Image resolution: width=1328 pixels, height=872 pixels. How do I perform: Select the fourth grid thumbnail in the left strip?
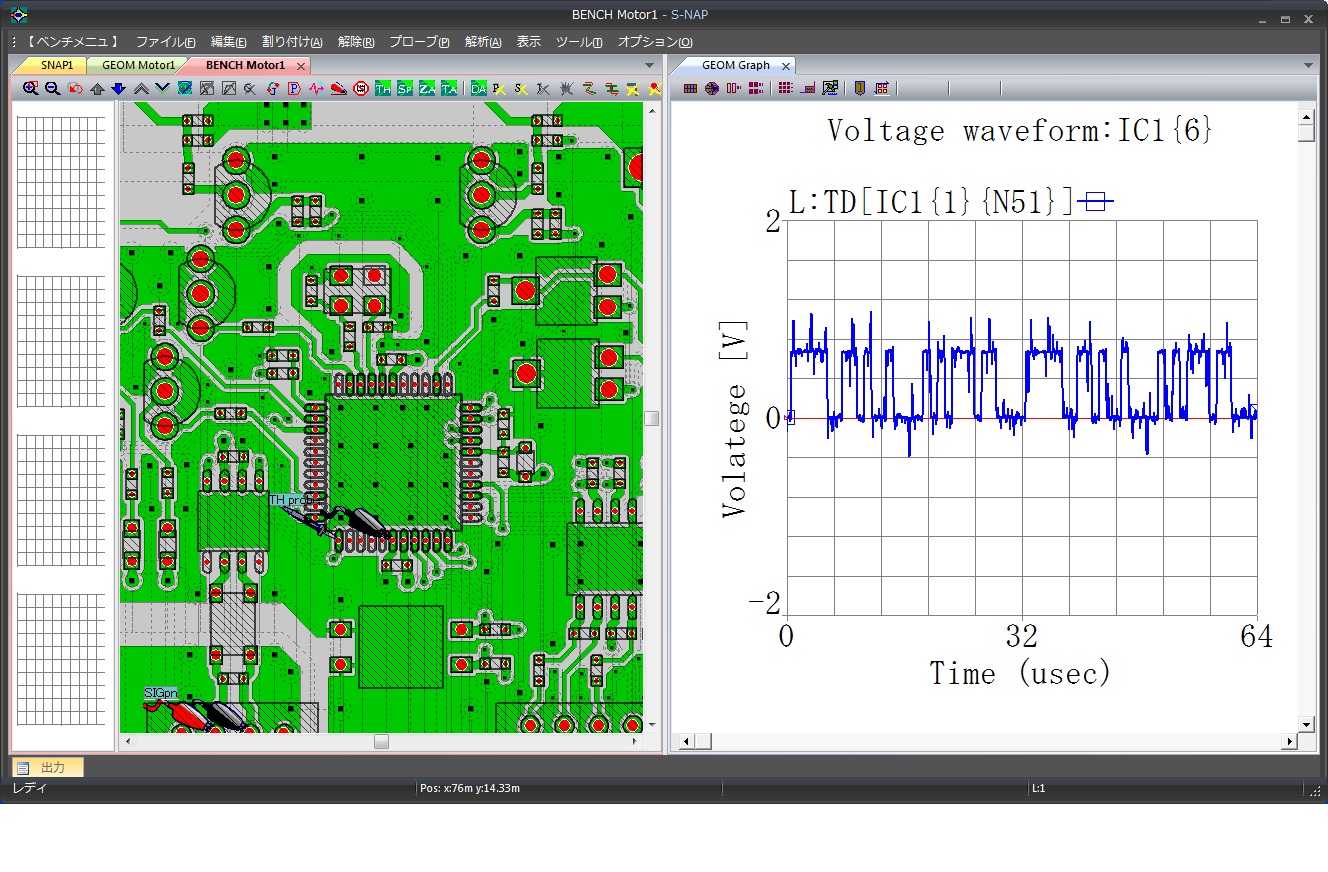coord(61,660)
